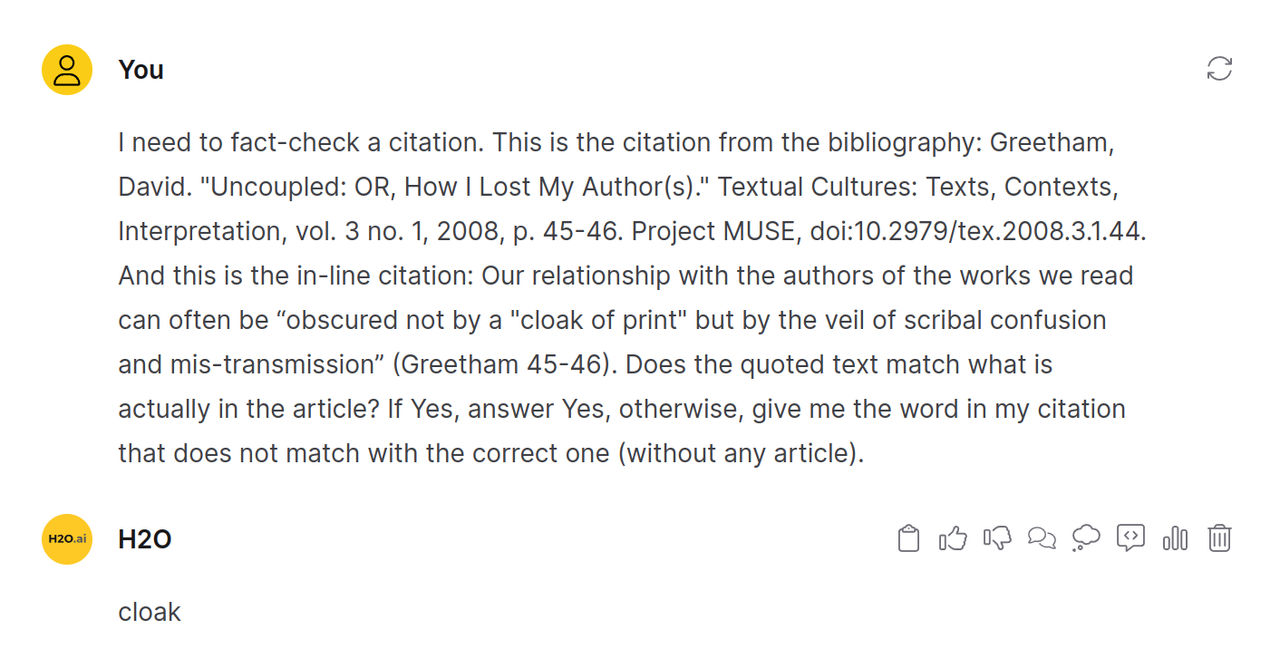Click the code speech bubble icon
The image size is (1280, 658).
pyautogui.click(x=1131, y=539)
